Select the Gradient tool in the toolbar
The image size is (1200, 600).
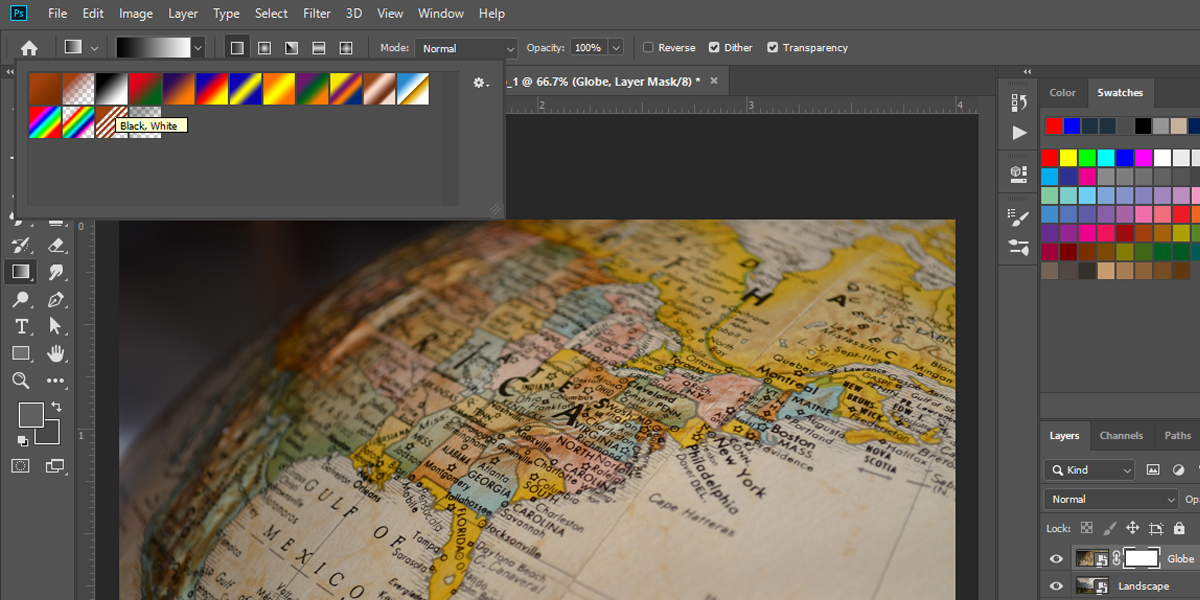[x=20, y=272]
